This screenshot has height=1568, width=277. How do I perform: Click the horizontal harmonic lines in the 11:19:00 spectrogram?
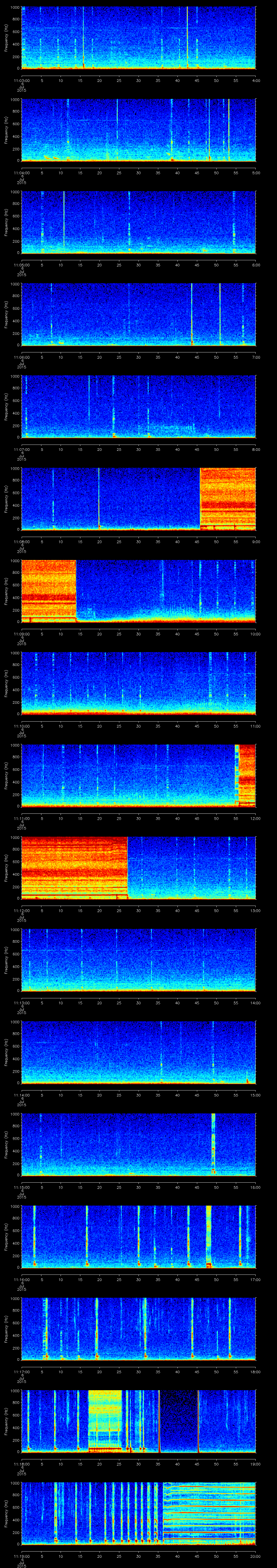(x=209, y=1513)
